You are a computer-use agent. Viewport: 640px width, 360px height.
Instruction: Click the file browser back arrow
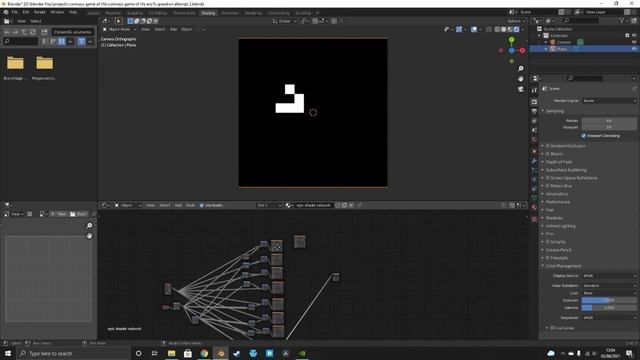coord(7,32)
